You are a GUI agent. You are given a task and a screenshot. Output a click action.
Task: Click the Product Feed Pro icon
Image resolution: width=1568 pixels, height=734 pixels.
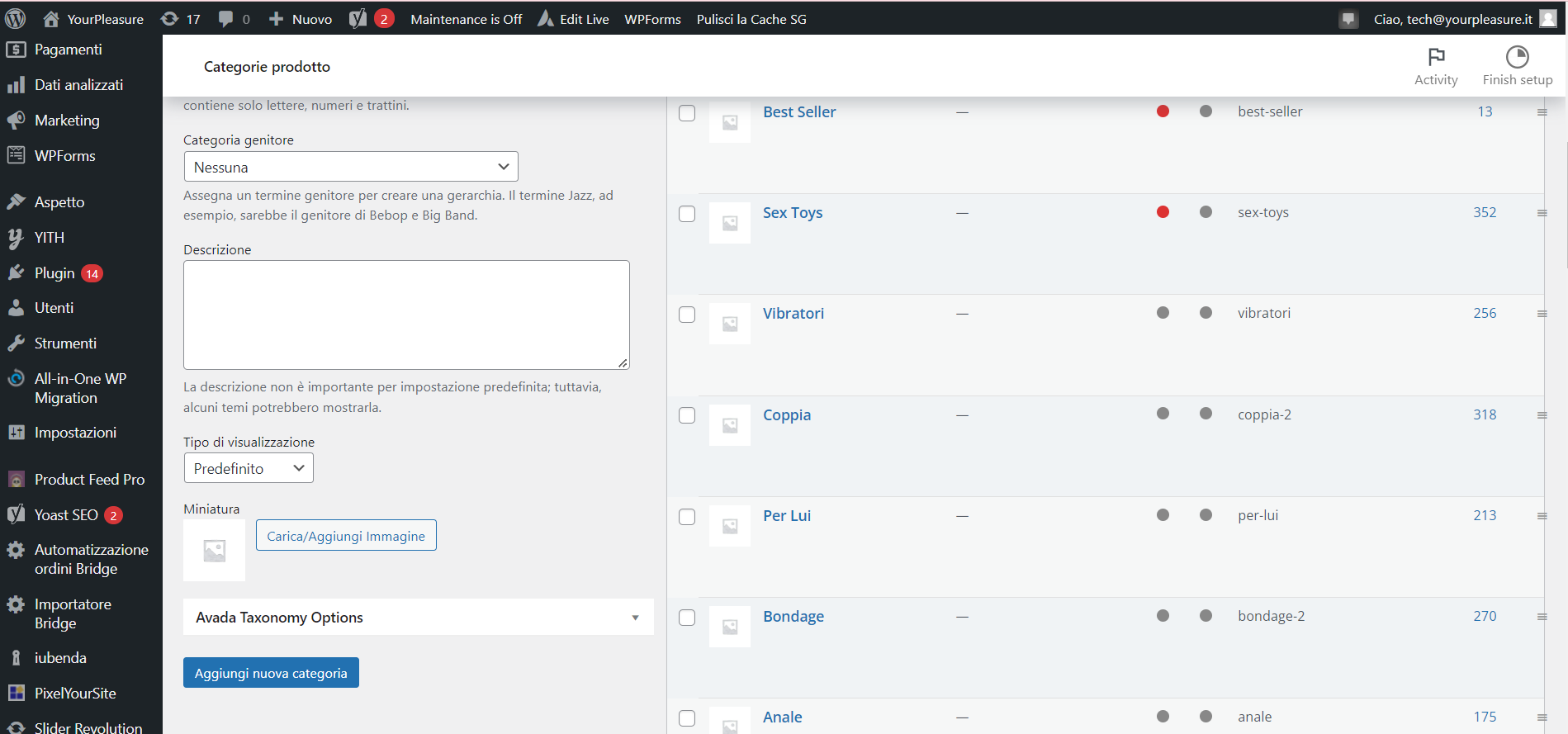pyautogui.click(x=16, y=480)
